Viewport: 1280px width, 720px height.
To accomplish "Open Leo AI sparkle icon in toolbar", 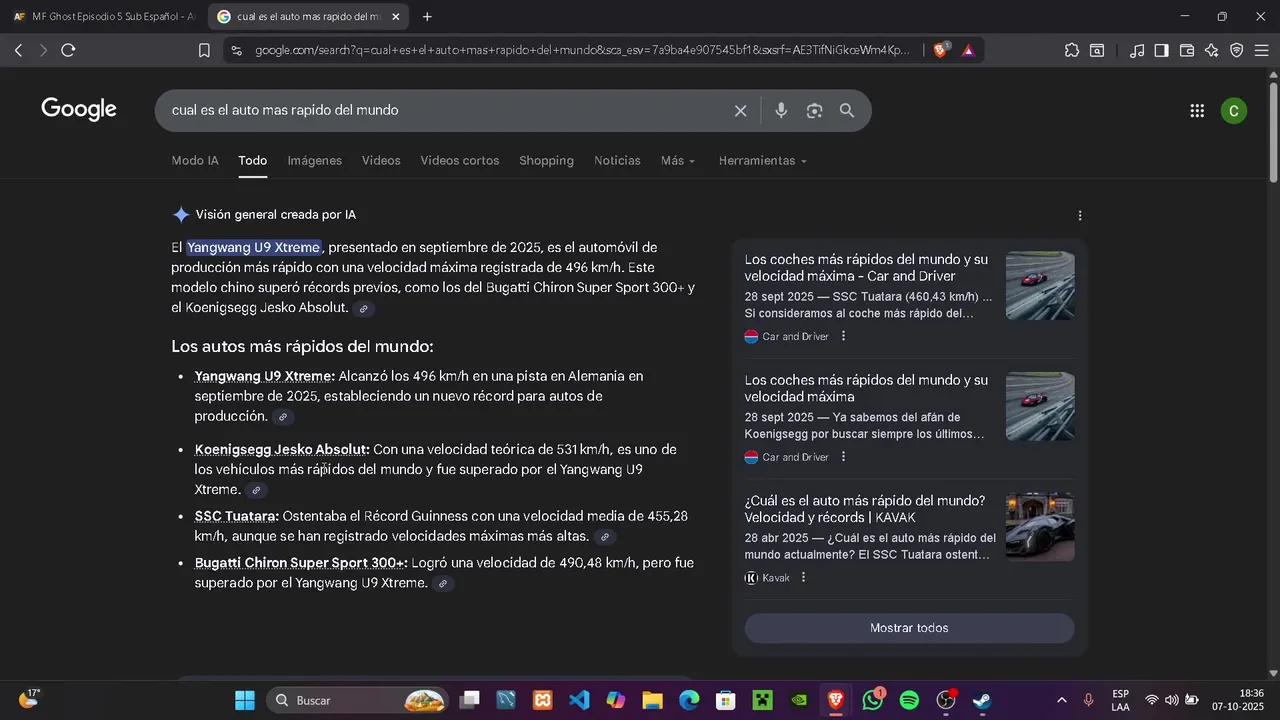I will tap(1212, 50).
